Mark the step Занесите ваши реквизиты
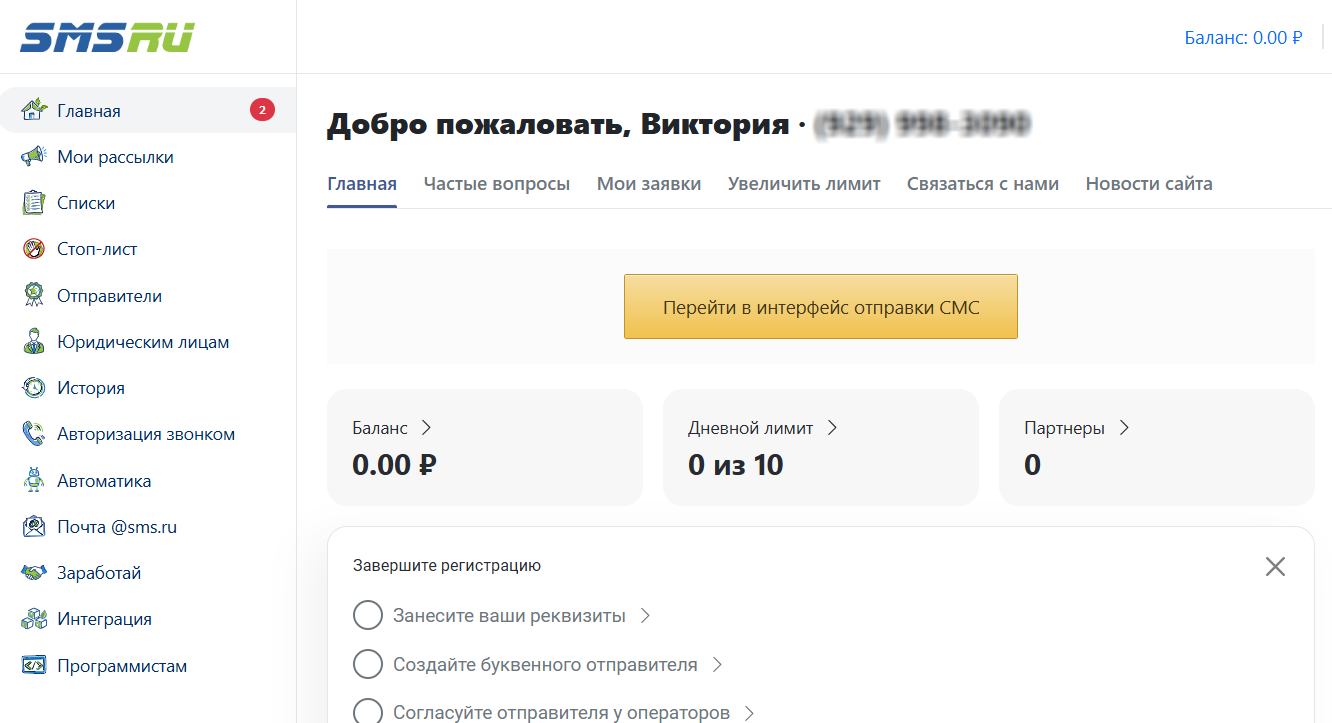 point(368,615)
